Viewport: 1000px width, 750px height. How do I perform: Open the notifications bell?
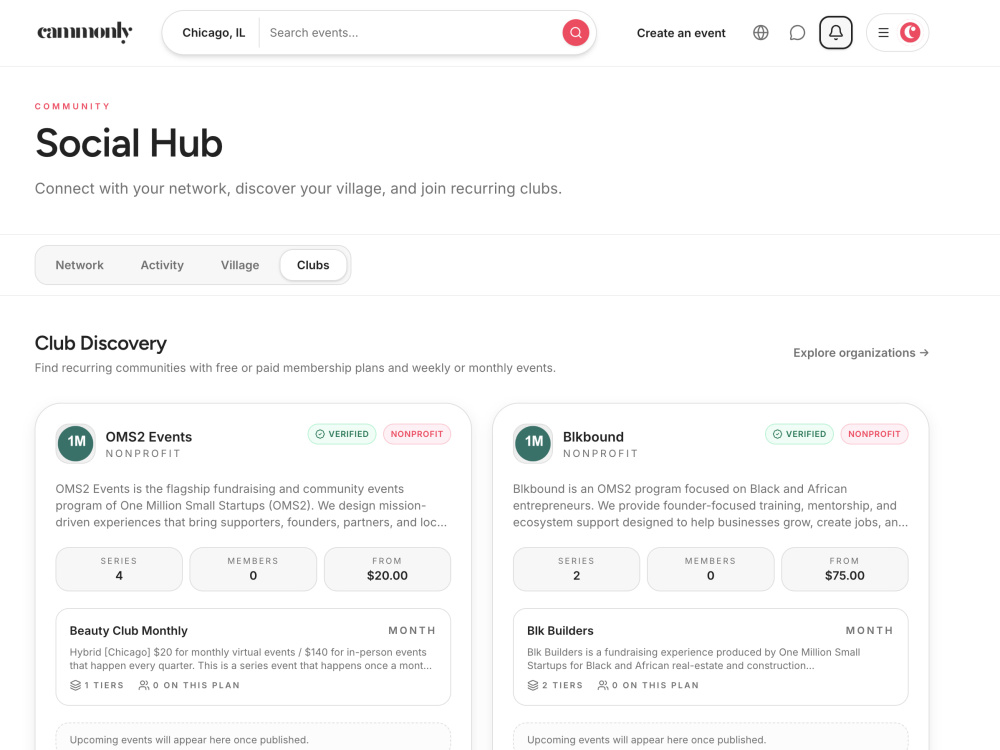[835, 33]
